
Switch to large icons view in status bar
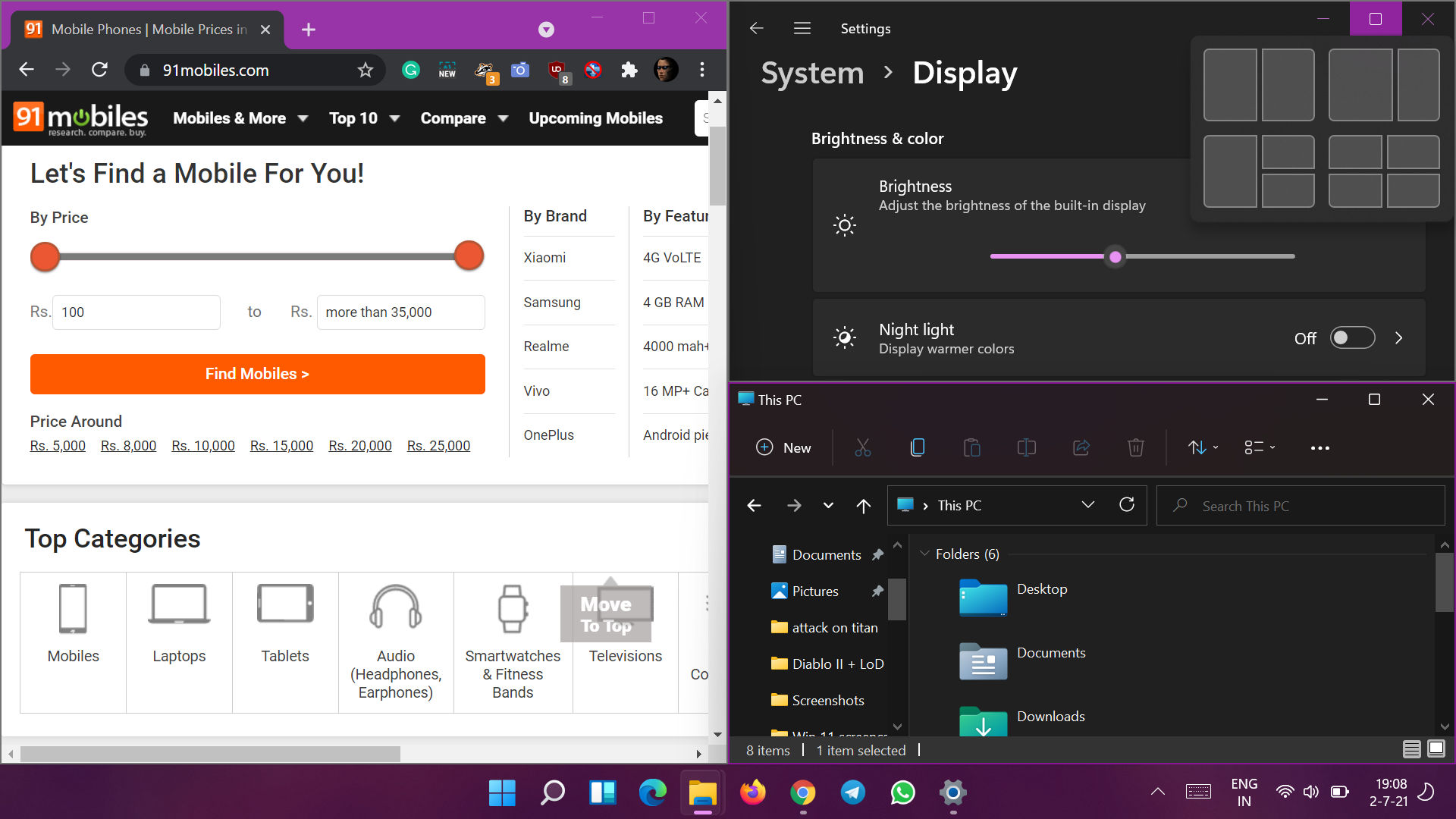1436,749
